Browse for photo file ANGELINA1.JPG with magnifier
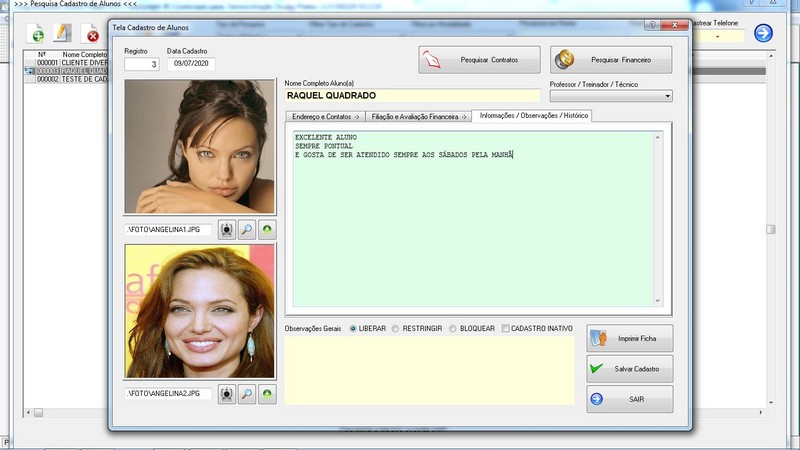The width and height of the screenshot is (800, 450). 247,230
